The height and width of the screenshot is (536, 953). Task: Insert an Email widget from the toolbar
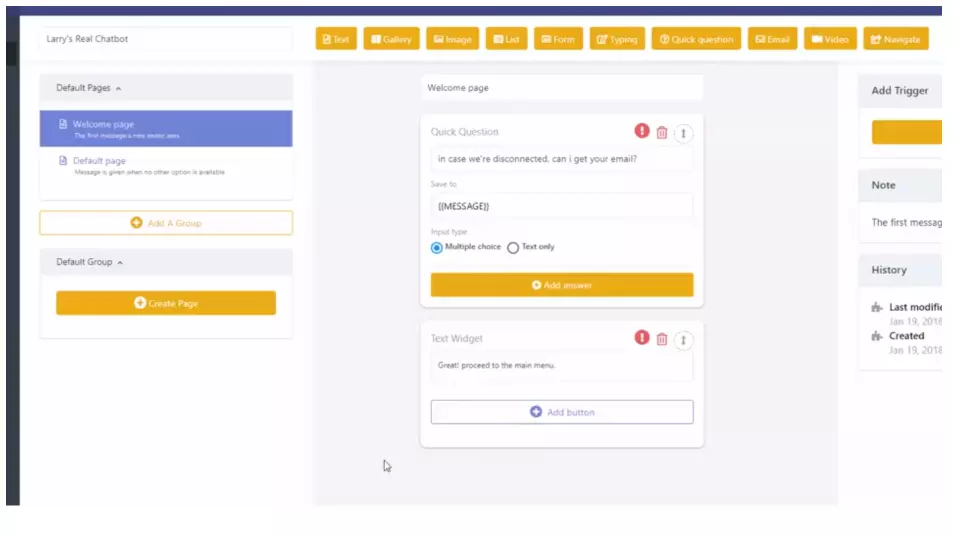coord(772,39)
